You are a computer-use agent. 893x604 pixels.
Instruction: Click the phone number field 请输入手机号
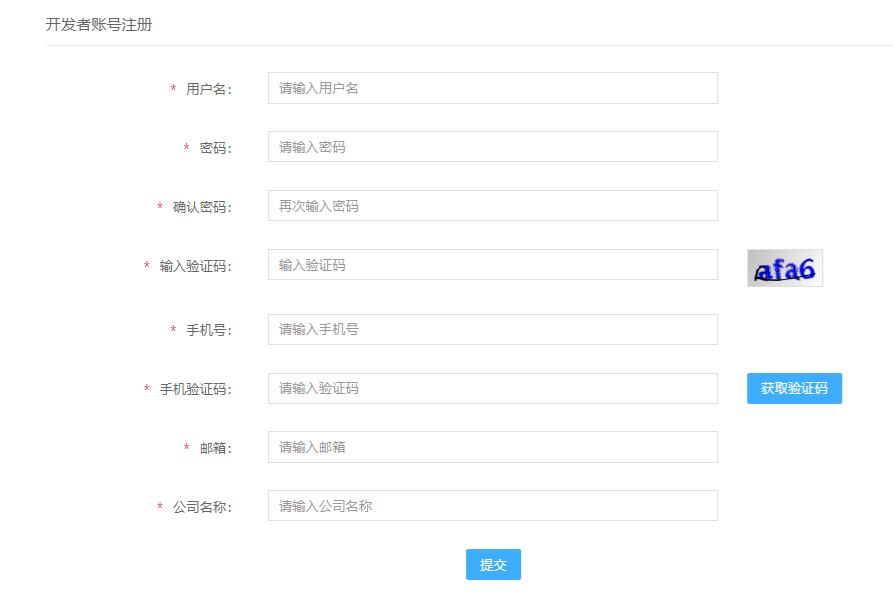[493, 330]
